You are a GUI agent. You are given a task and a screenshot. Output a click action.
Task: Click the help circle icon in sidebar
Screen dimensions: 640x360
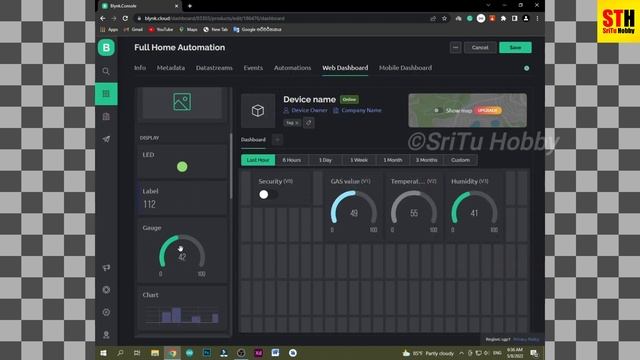coord(106,312)
